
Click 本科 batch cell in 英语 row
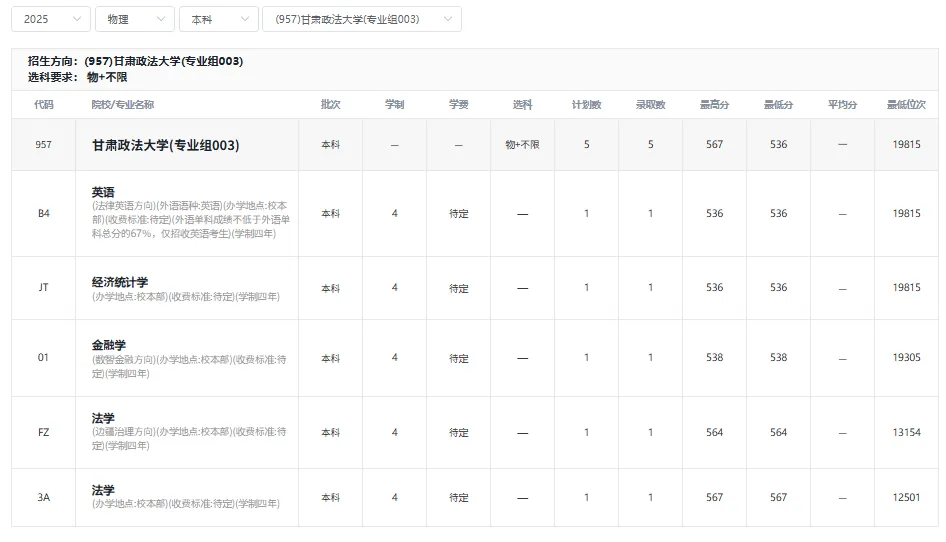pos(331,213)
